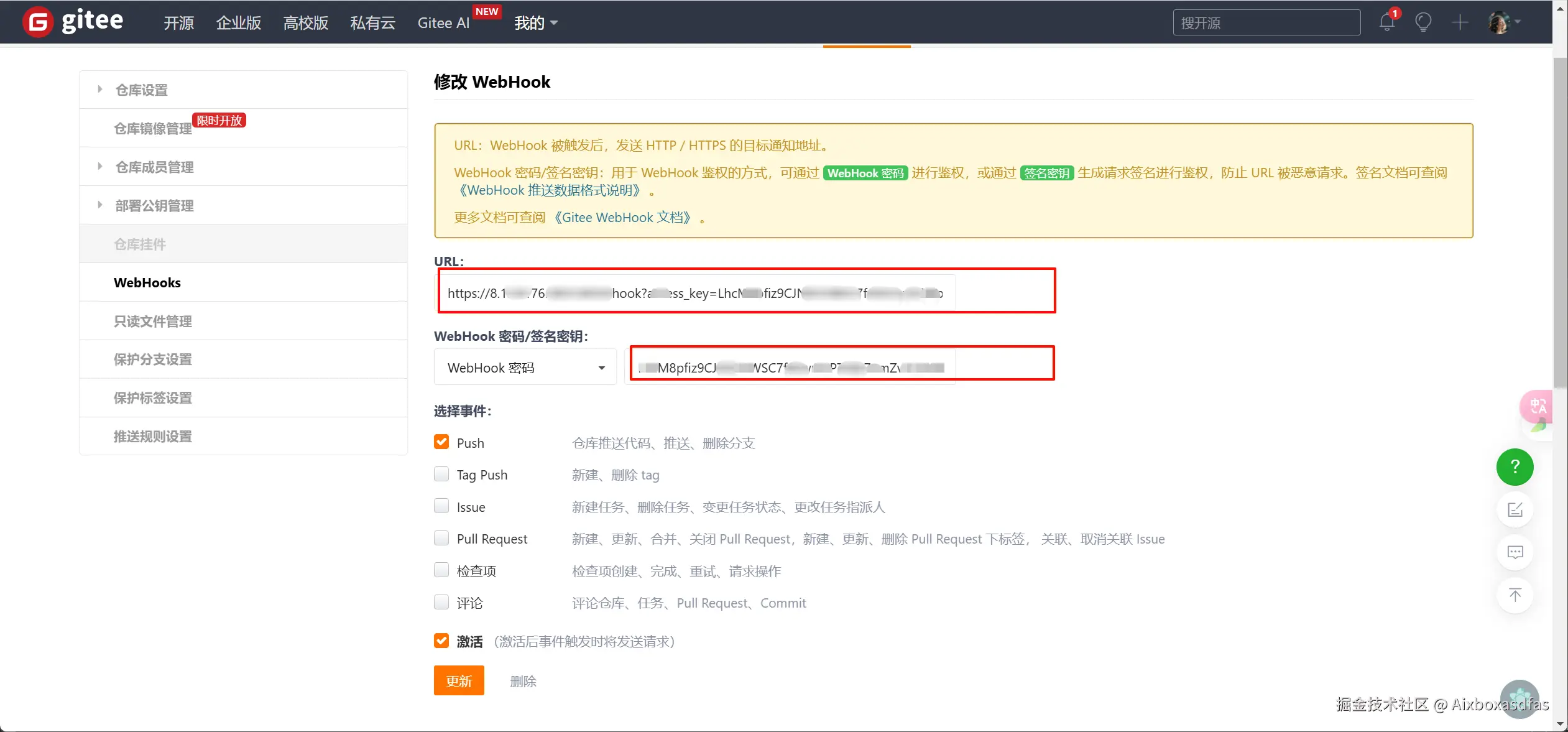Open the chat message floating icon
Image resolution: width=1568 pixels, height=732 pixels.
click(x=1515, y=552)
